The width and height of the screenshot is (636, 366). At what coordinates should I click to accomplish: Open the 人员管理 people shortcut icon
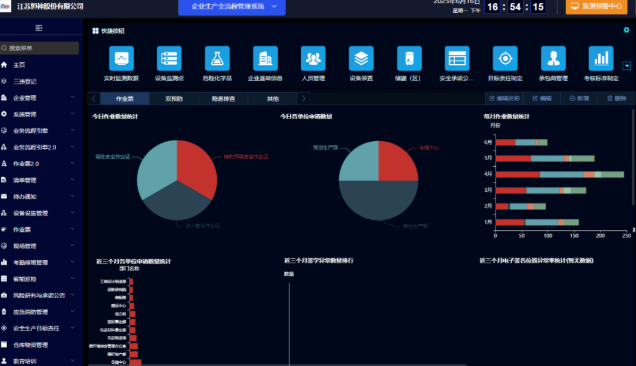click(x=313, y=59)
